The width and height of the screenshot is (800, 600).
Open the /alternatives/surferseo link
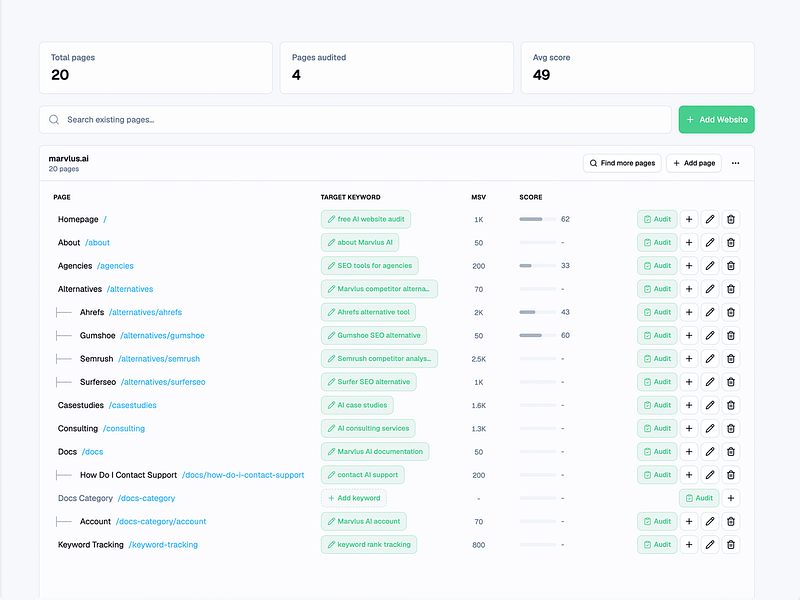(x=163, y=382)
